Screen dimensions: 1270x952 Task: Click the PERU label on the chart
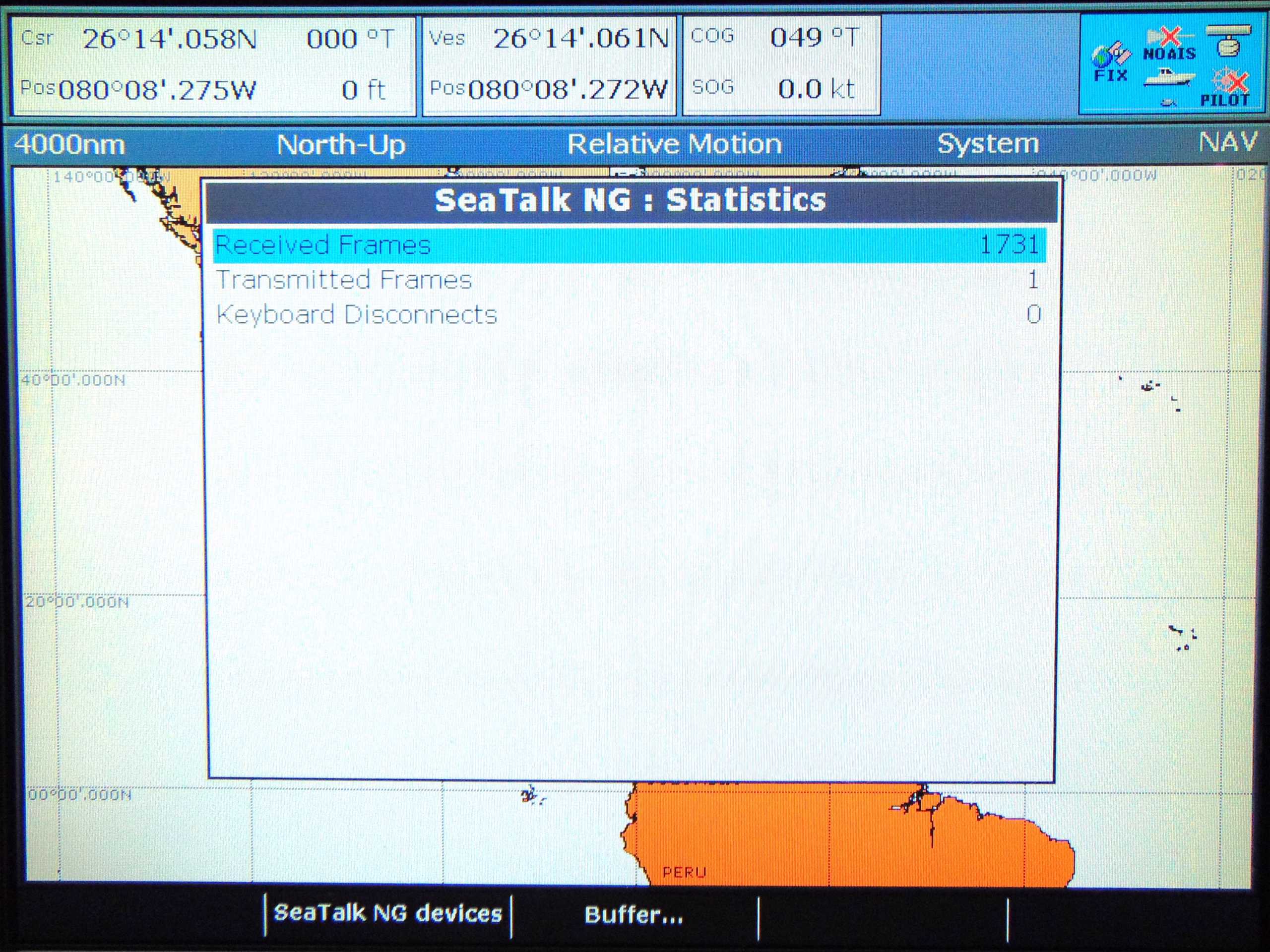click(x=684, y=873)
